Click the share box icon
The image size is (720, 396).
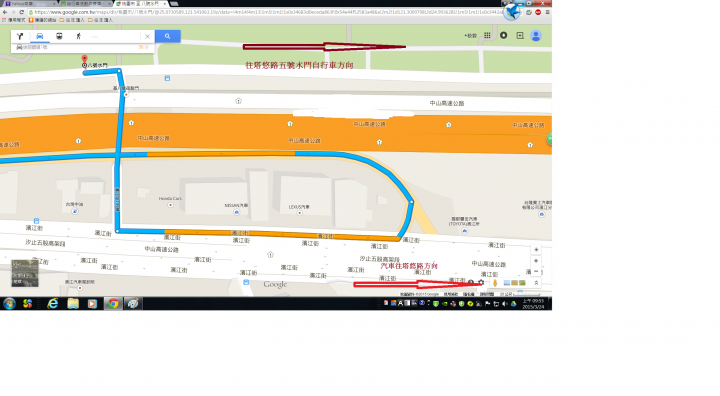[520, 35]
